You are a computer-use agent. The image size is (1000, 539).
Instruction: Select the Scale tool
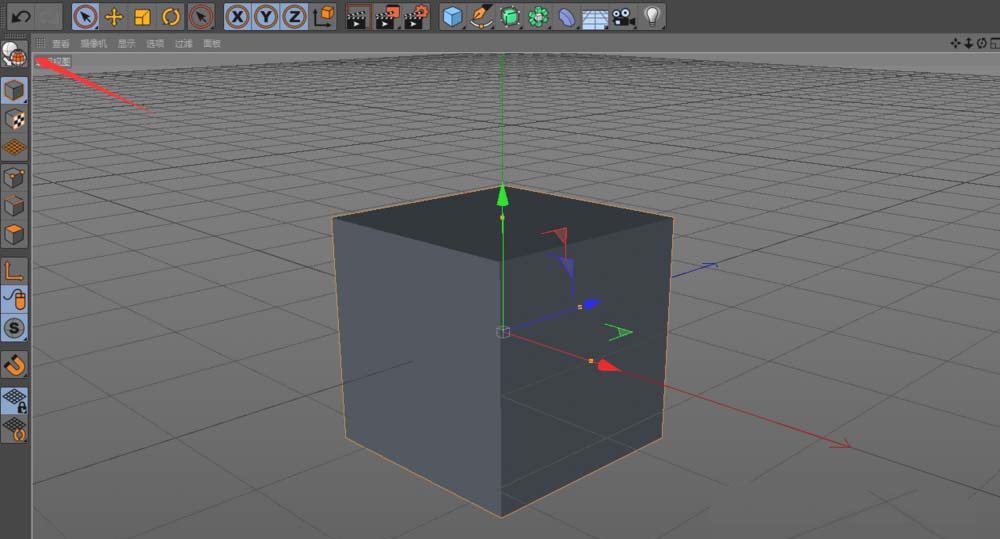pos(142,16)
